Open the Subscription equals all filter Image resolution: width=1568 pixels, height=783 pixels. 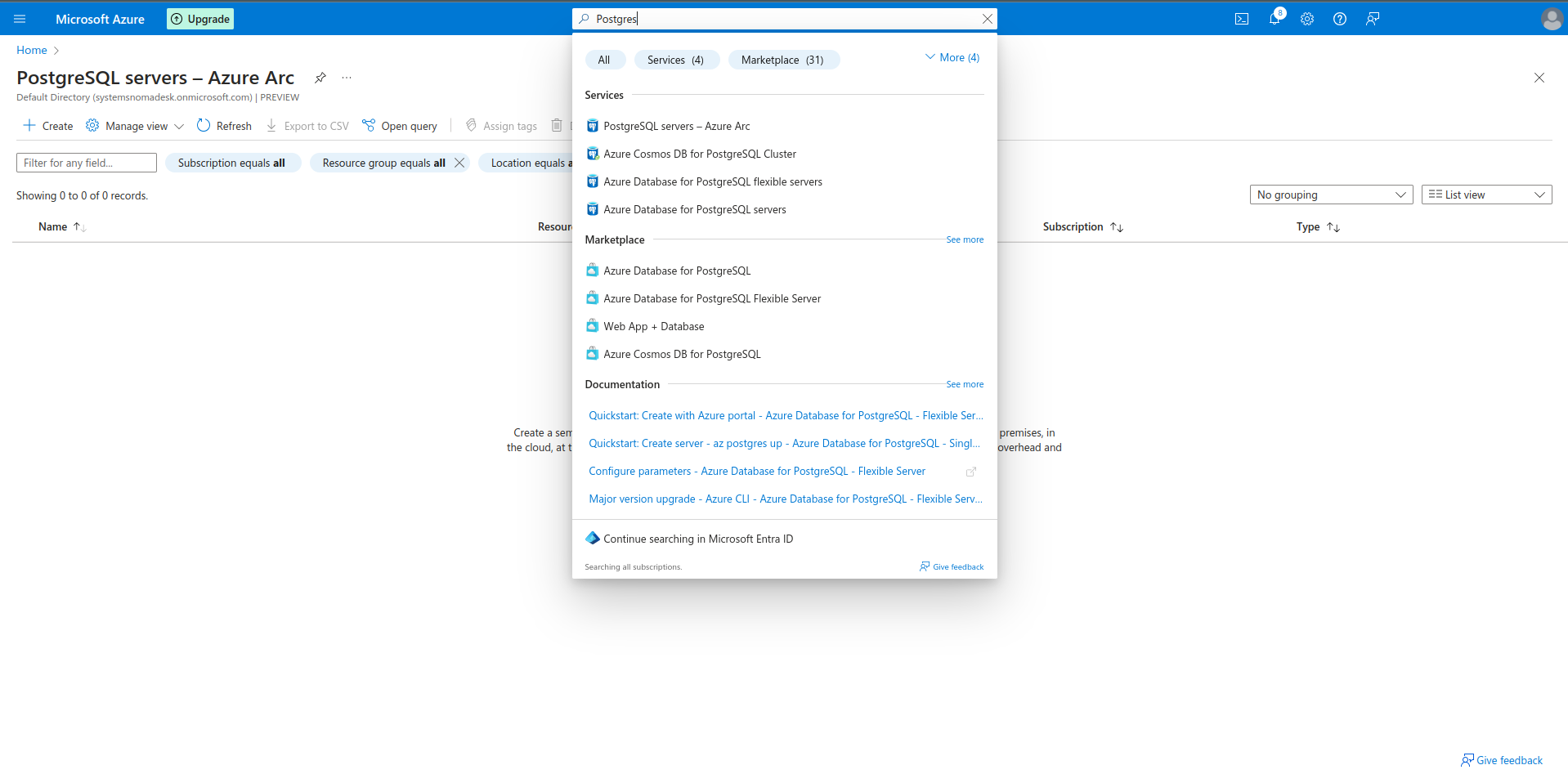[x=232, y=163]
